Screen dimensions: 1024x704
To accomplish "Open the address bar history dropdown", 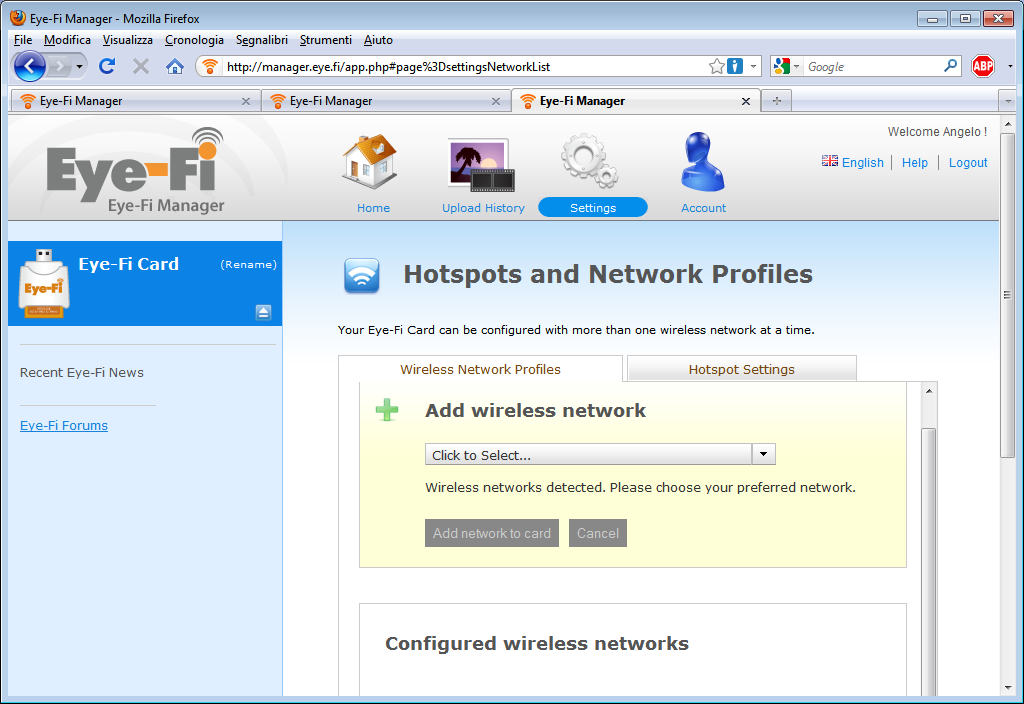I will pos(753,66).
